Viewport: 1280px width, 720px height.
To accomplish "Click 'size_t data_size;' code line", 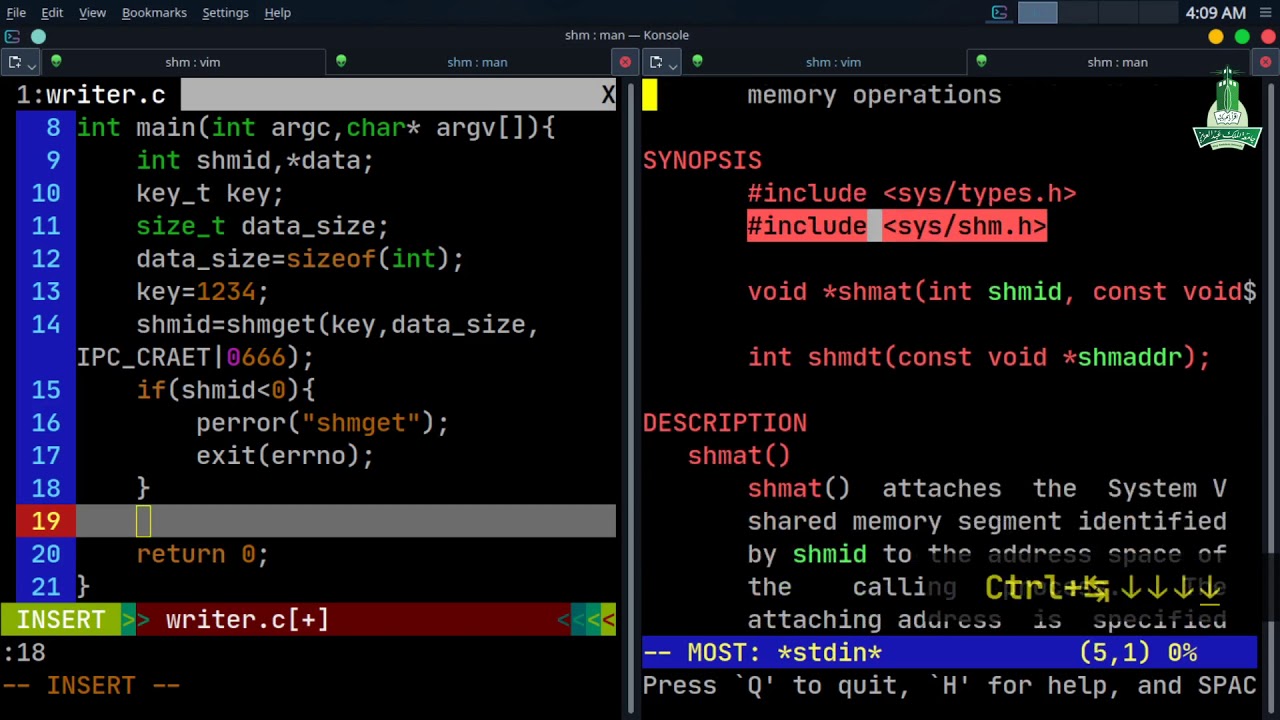I will coord(262,226).
